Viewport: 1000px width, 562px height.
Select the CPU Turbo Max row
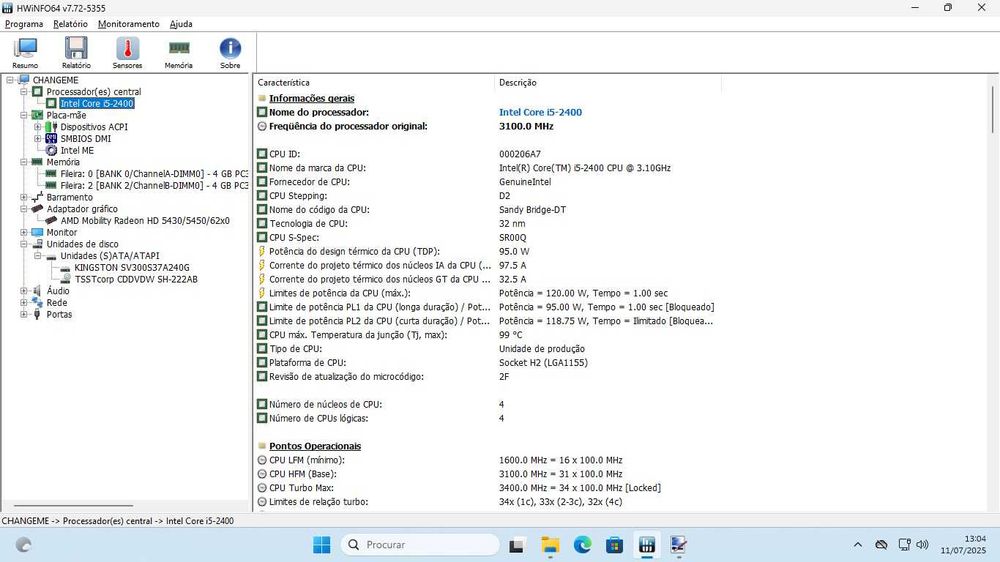point(491,488)
